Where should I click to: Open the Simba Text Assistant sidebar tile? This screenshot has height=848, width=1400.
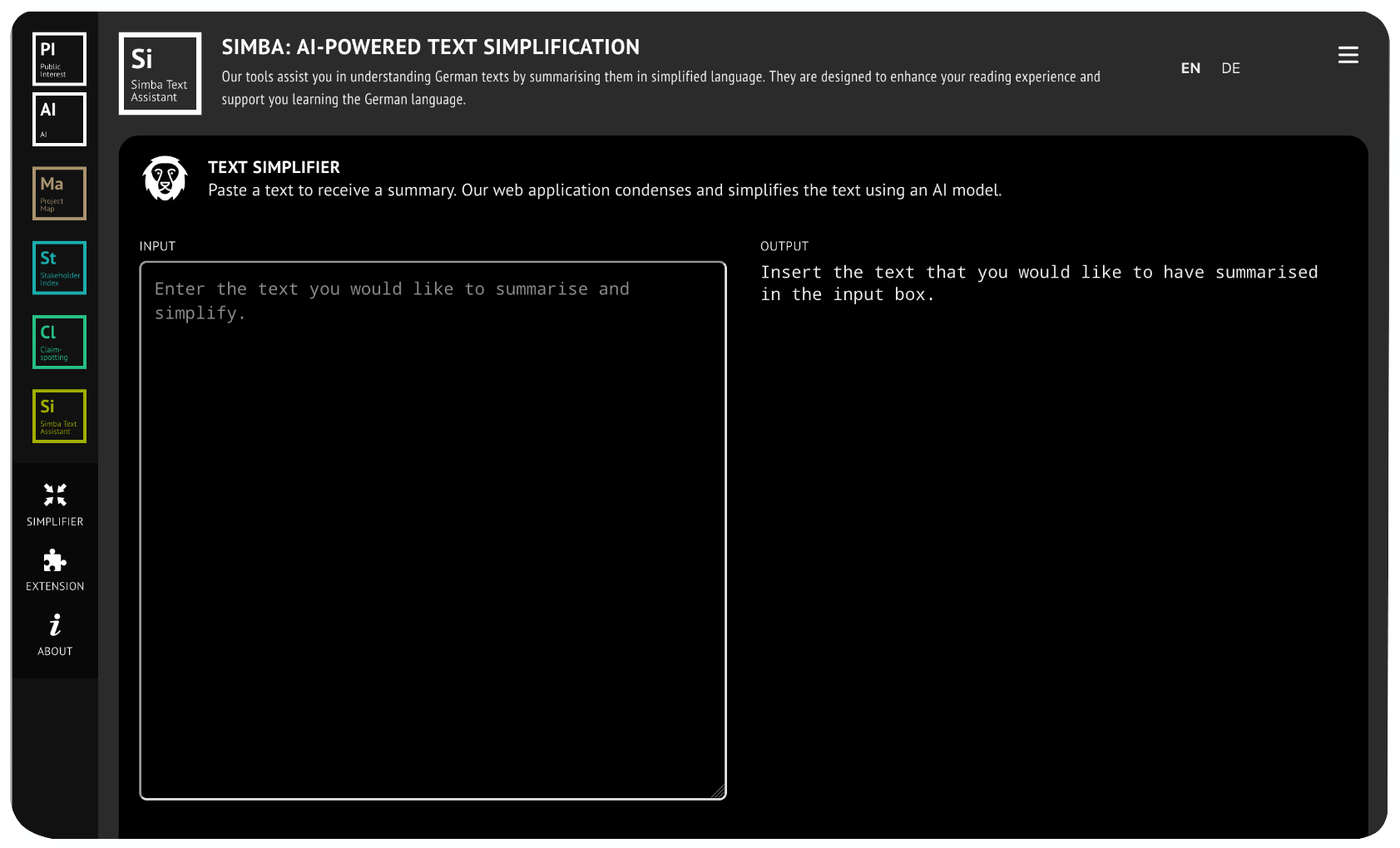point(59,416)
